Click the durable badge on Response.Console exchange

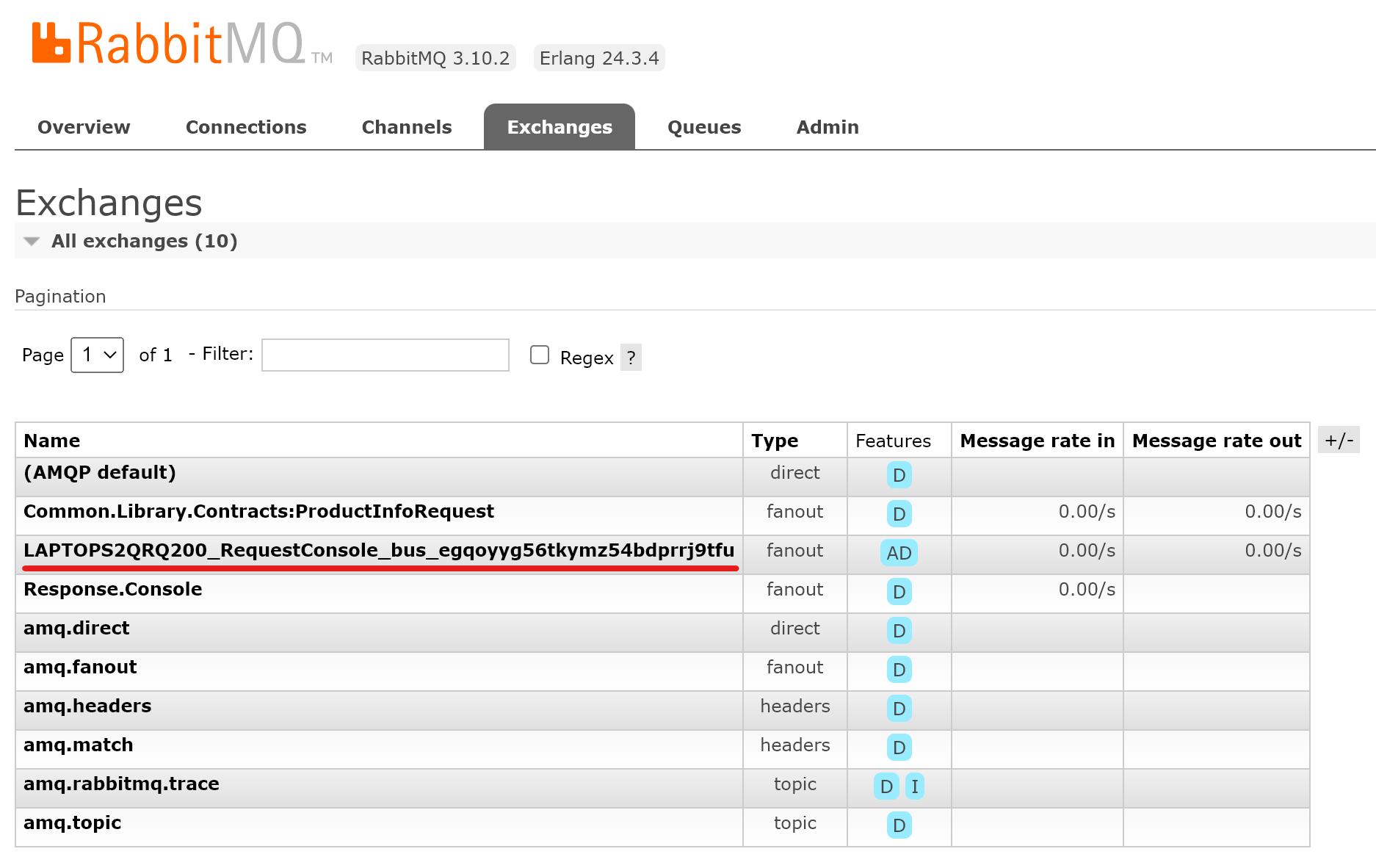(898, 593)
